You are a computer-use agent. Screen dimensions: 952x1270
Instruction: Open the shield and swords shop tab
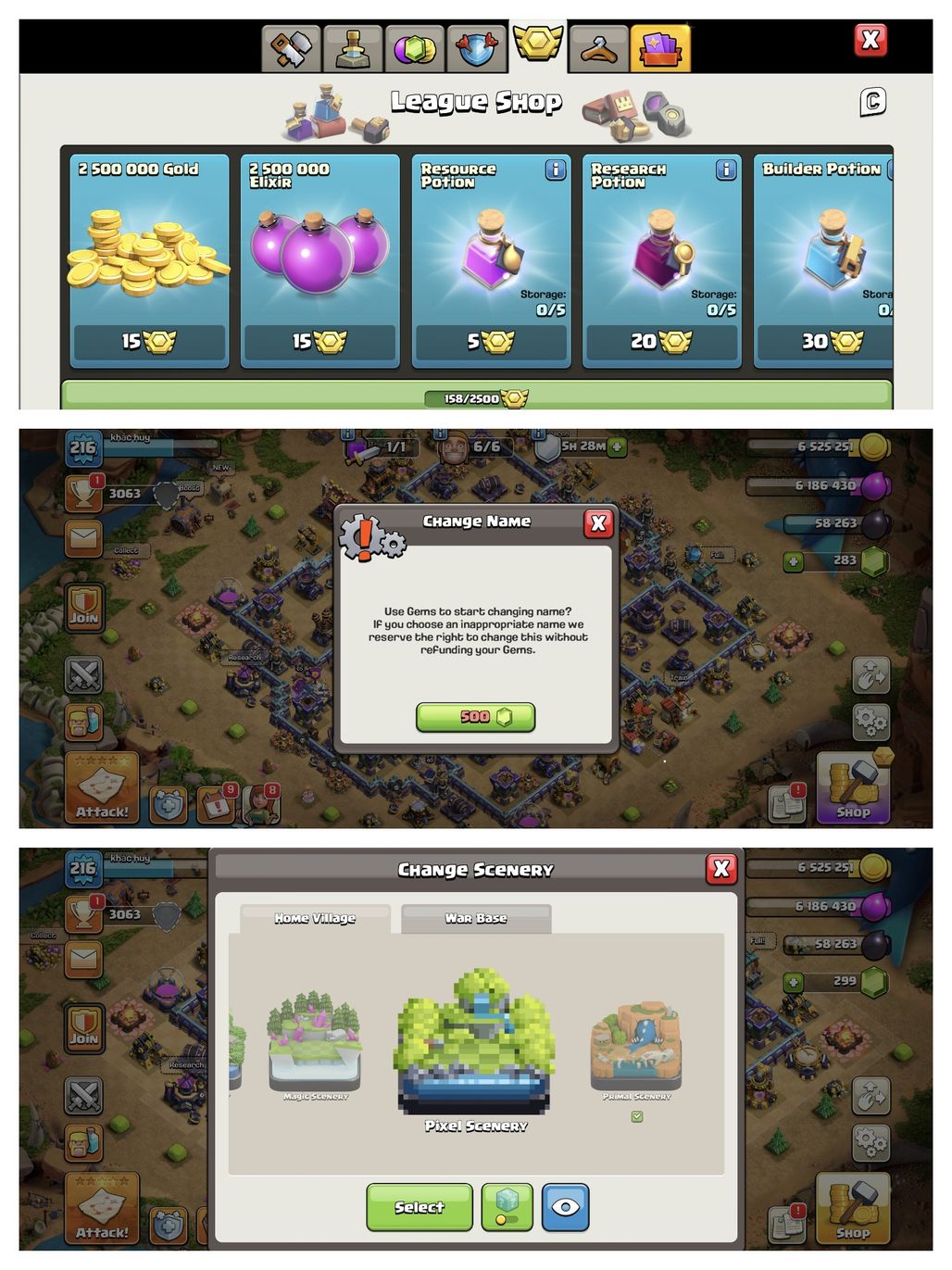tap(477, 48)
